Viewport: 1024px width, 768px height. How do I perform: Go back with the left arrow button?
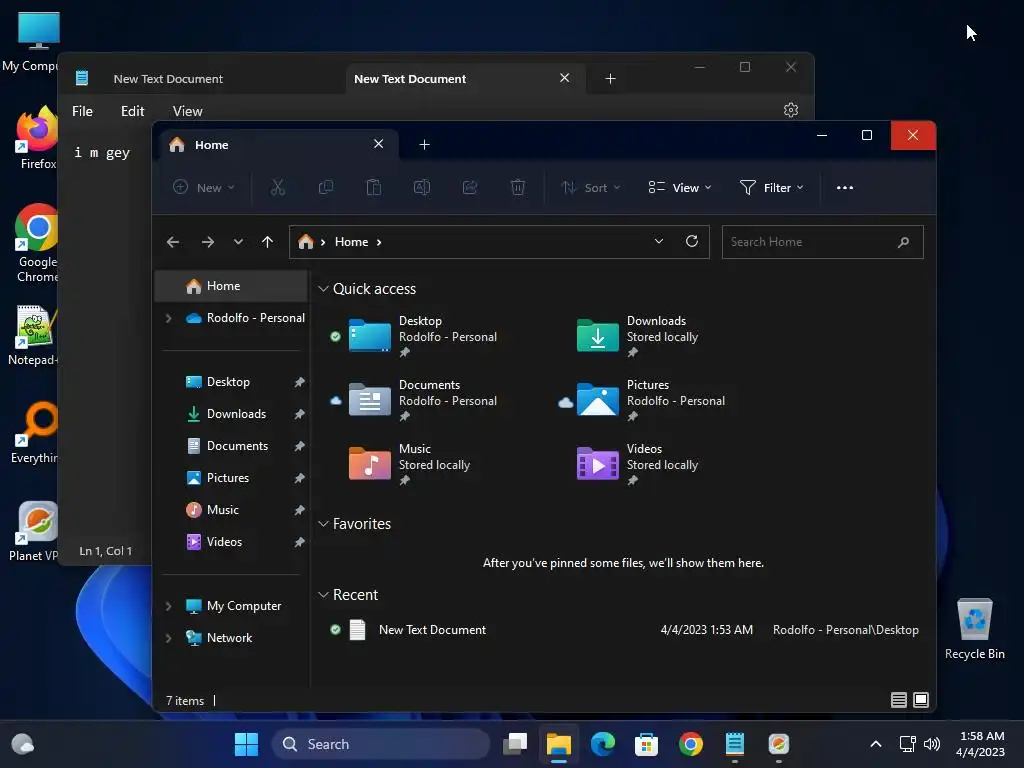tap(173, 242)
